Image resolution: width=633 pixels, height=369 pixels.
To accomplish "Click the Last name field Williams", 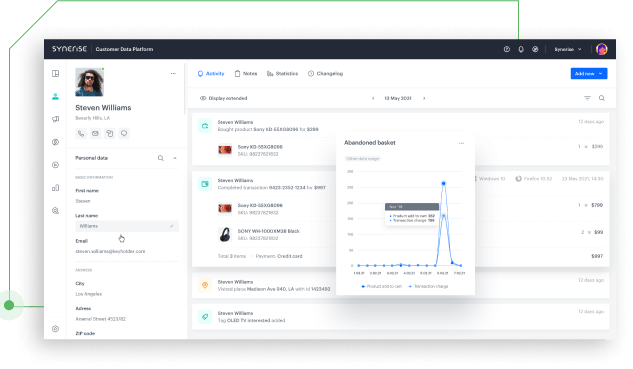I will point(127,226).
